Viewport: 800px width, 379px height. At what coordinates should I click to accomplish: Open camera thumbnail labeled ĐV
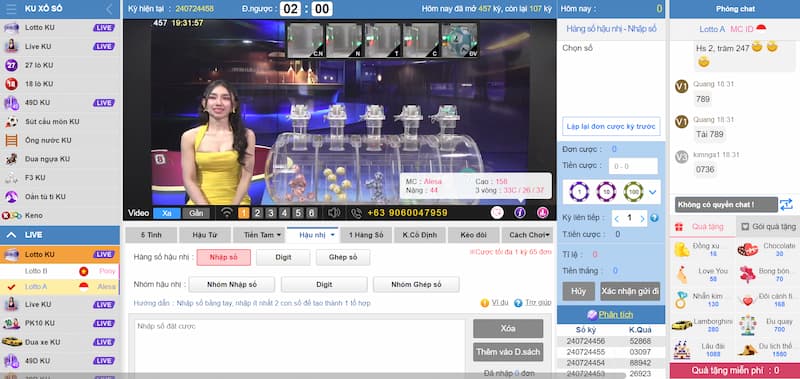pyautogui.click(x=459, y=40)
